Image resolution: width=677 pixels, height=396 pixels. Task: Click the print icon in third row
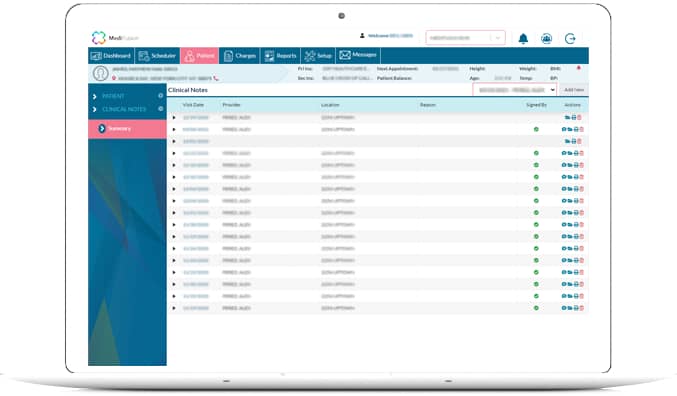tap(574, 141)
